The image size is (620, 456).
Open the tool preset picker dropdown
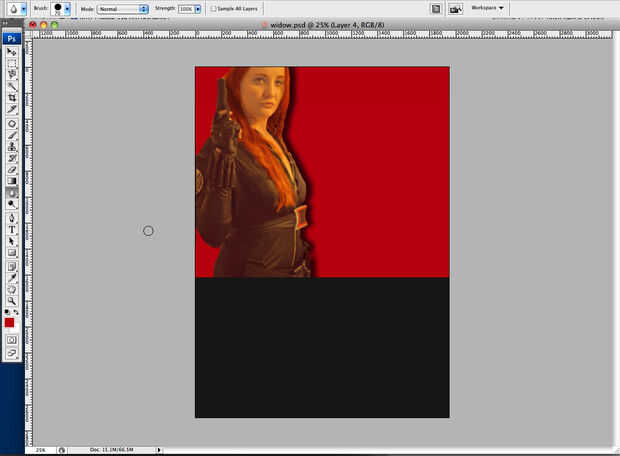[24, 8]
